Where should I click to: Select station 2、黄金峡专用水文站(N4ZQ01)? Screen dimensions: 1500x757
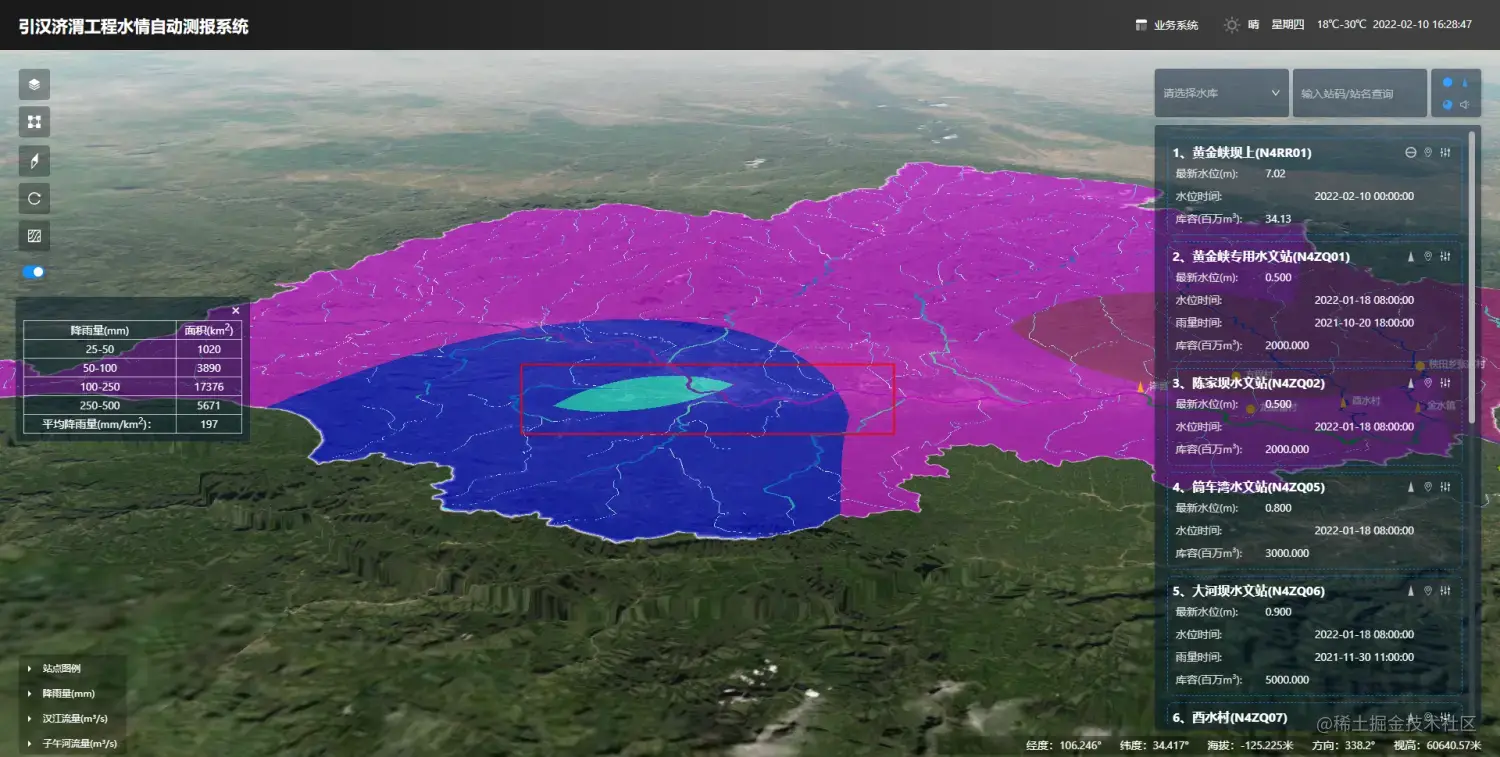coord(1261,257)
